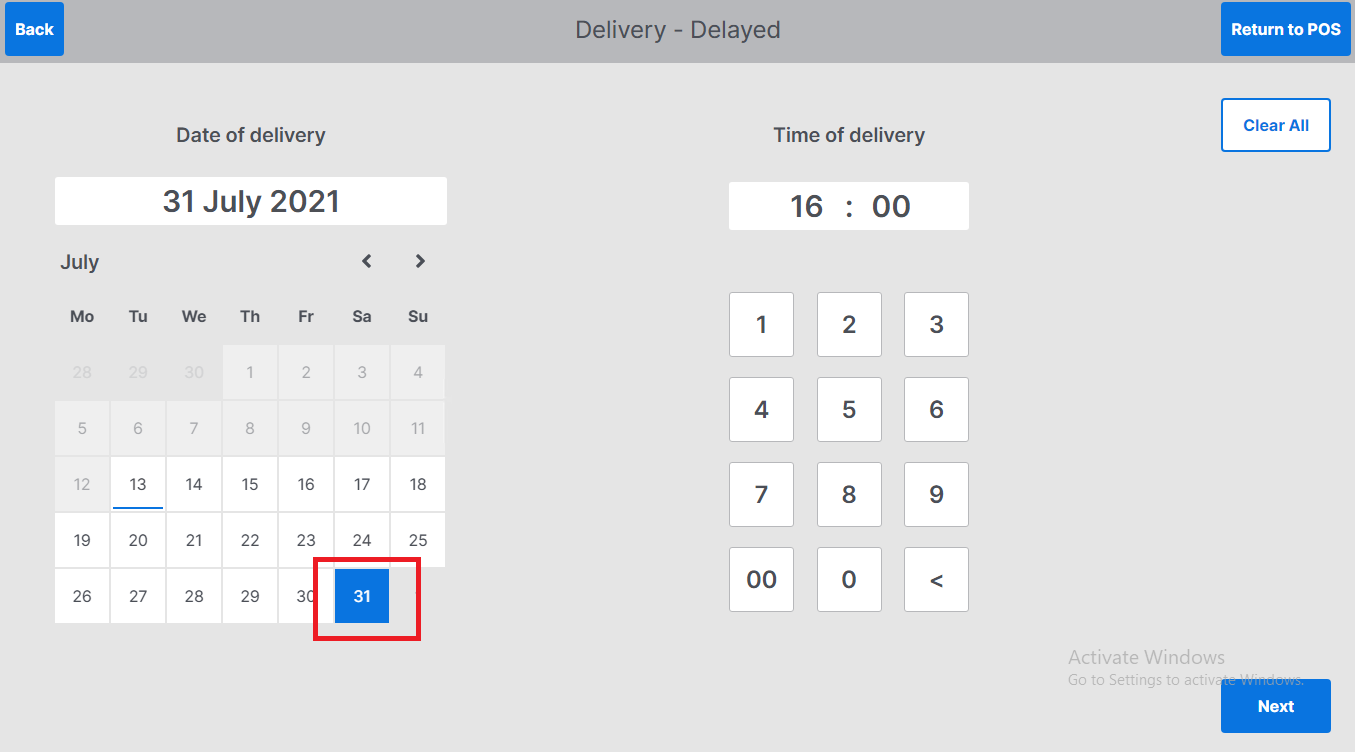1355x752 pixels.
Task: Go to previous month in calendar
Action: [367, 261]
